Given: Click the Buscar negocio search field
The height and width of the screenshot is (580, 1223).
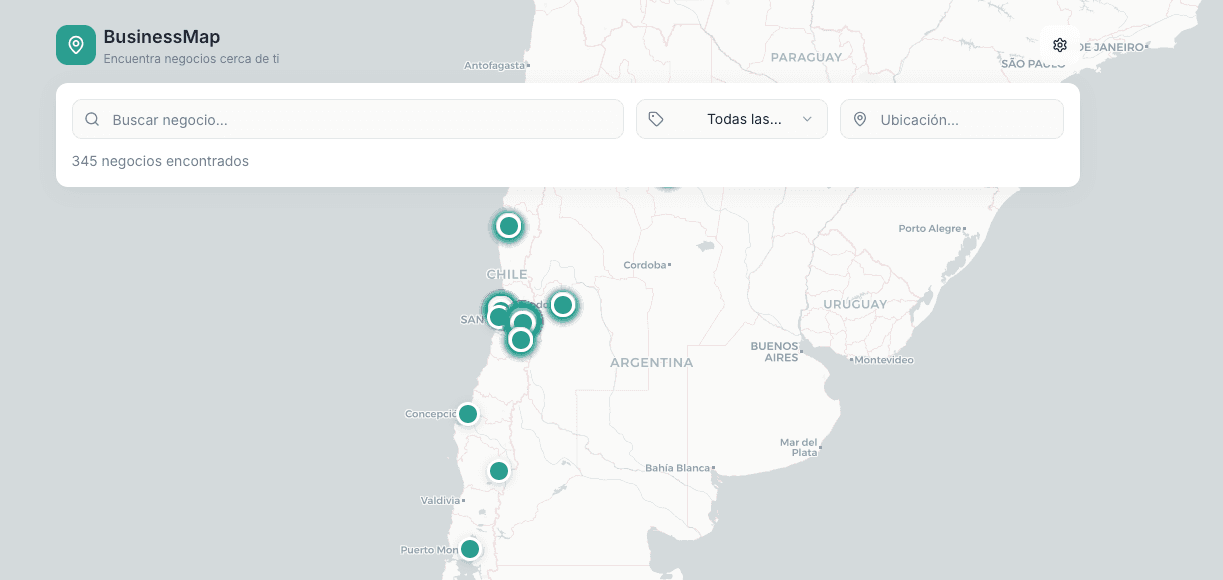Looking at the screenshot, I should click(x=347, y=118).
